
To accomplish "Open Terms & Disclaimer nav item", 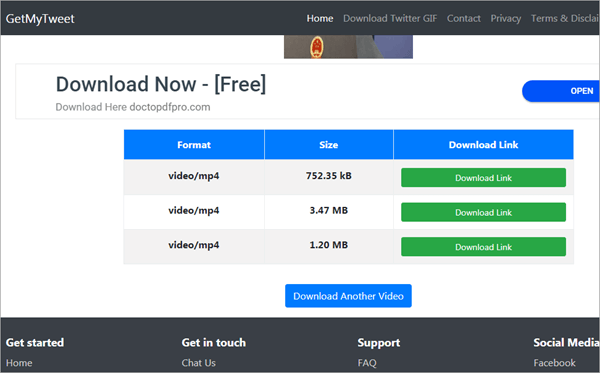I will pos(565,18).
